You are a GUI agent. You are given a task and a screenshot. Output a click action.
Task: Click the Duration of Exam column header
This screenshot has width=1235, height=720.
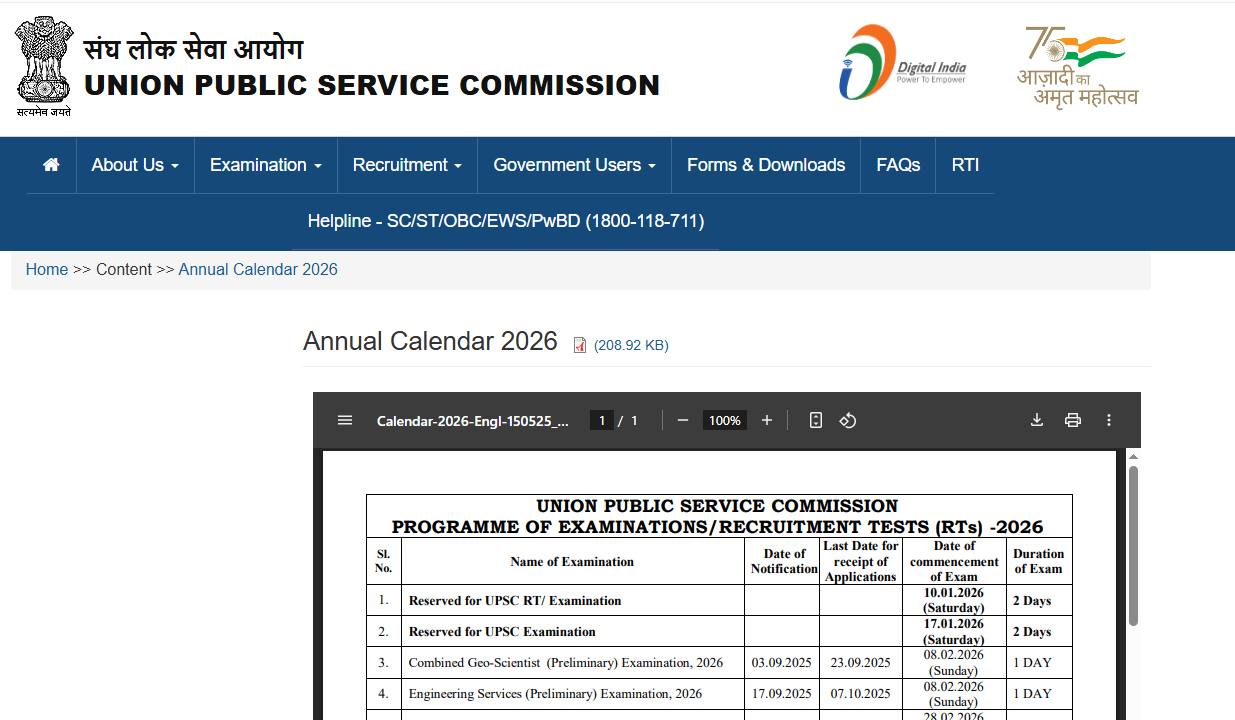tap(1039, 561)
